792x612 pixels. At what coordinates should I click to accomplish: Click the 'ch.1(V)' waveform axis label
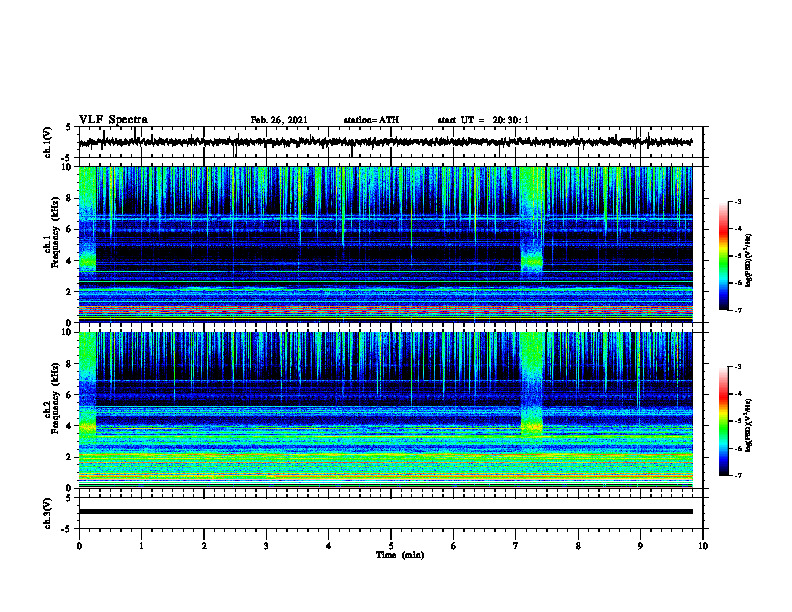point(48,142)
